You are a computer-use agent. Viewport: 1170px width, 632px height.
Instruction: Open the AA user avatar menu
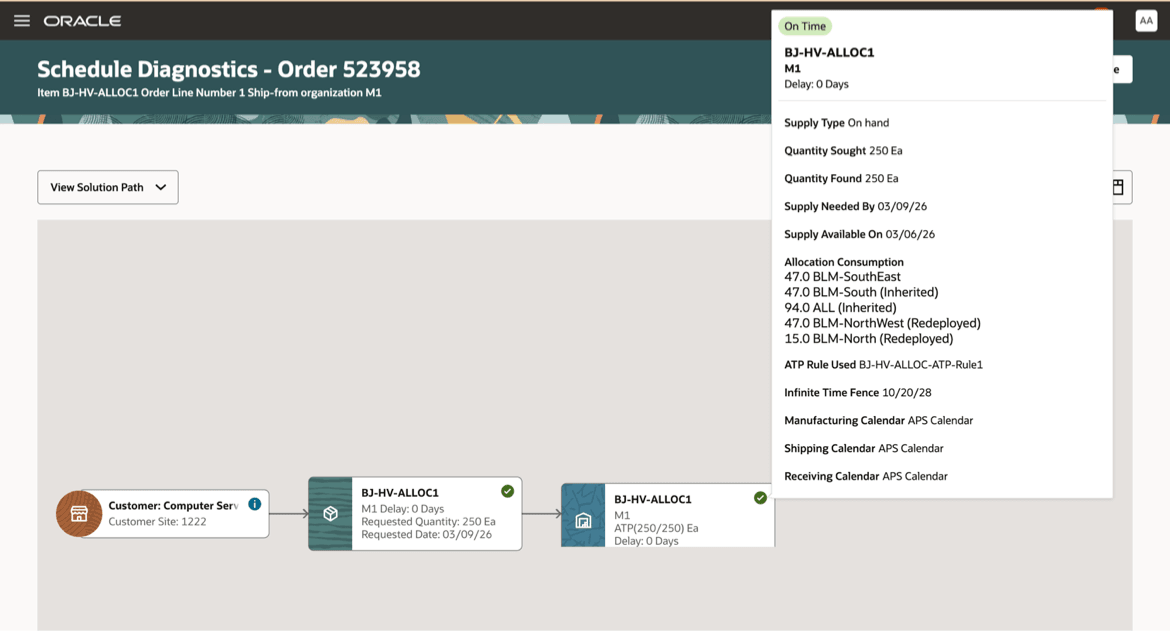click(1146, 21)
